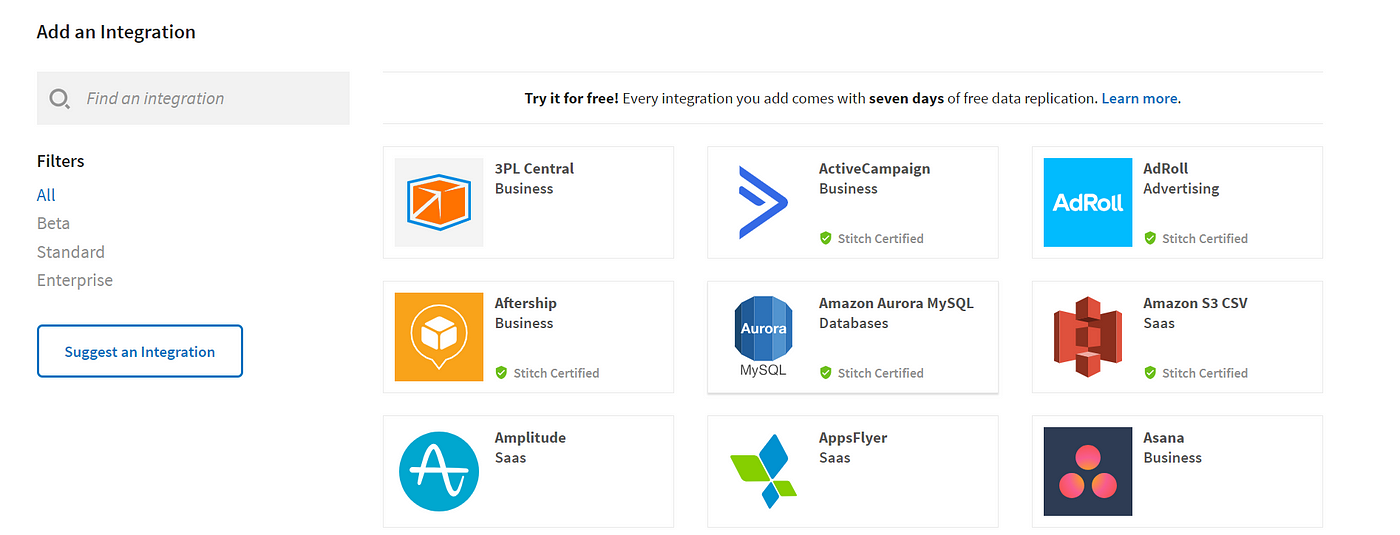
Task: Select the AppsFlyer green-blue logo
Action: click(763, 471)
